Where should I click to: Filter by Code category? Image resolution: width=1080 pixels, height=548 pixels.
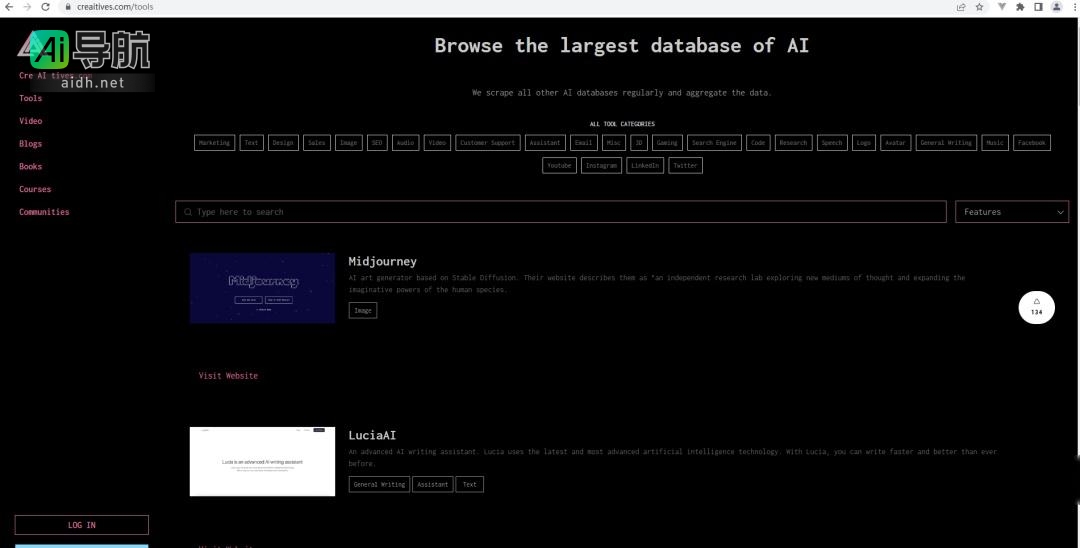pos(758,143)
